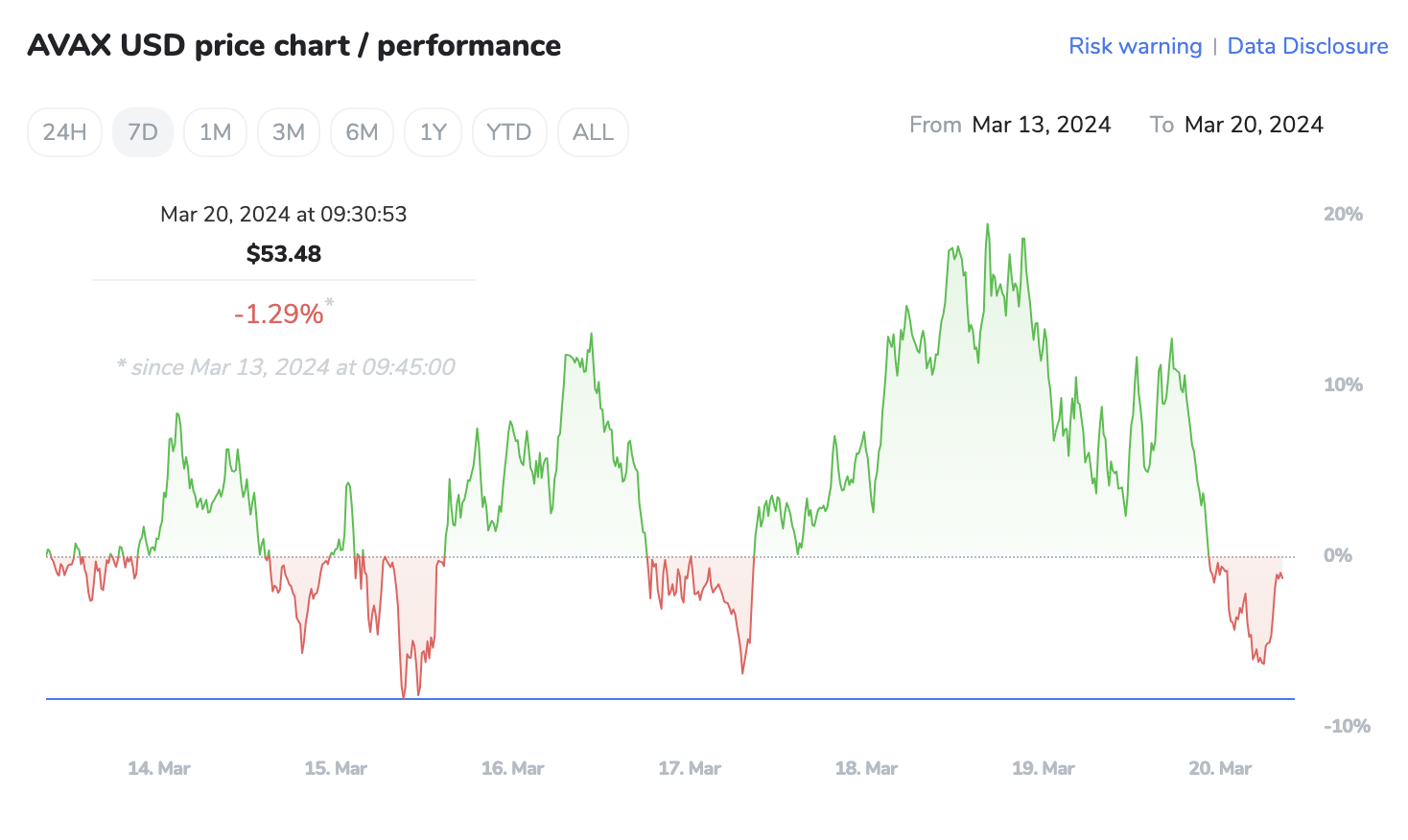Show the 1Y price history

tap(434, 132)
